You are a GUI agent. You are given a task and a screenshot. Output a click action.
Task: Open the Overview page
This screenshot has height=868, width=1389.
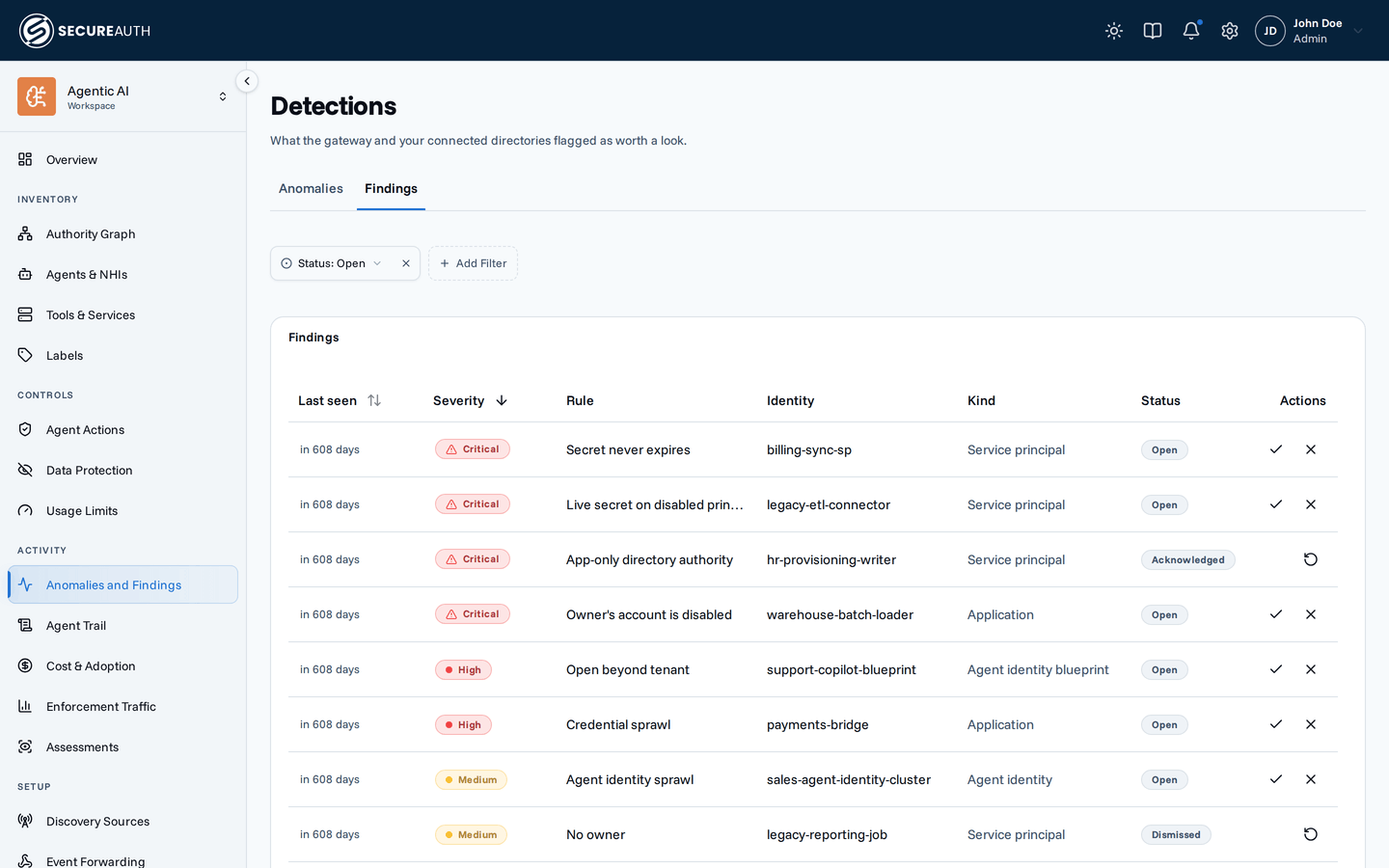tap(123, 160)
